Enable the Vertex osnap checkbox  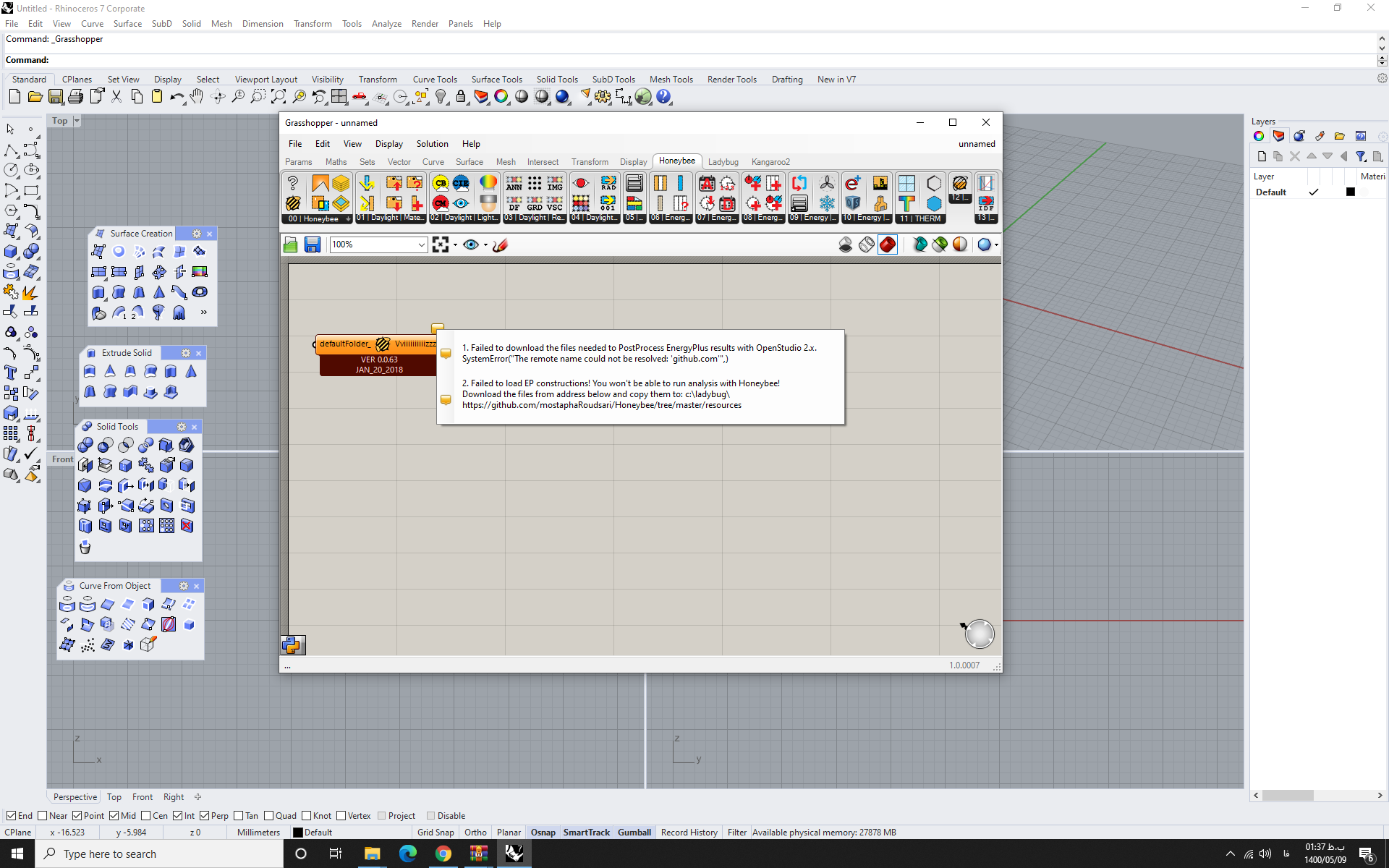point(341,815)
